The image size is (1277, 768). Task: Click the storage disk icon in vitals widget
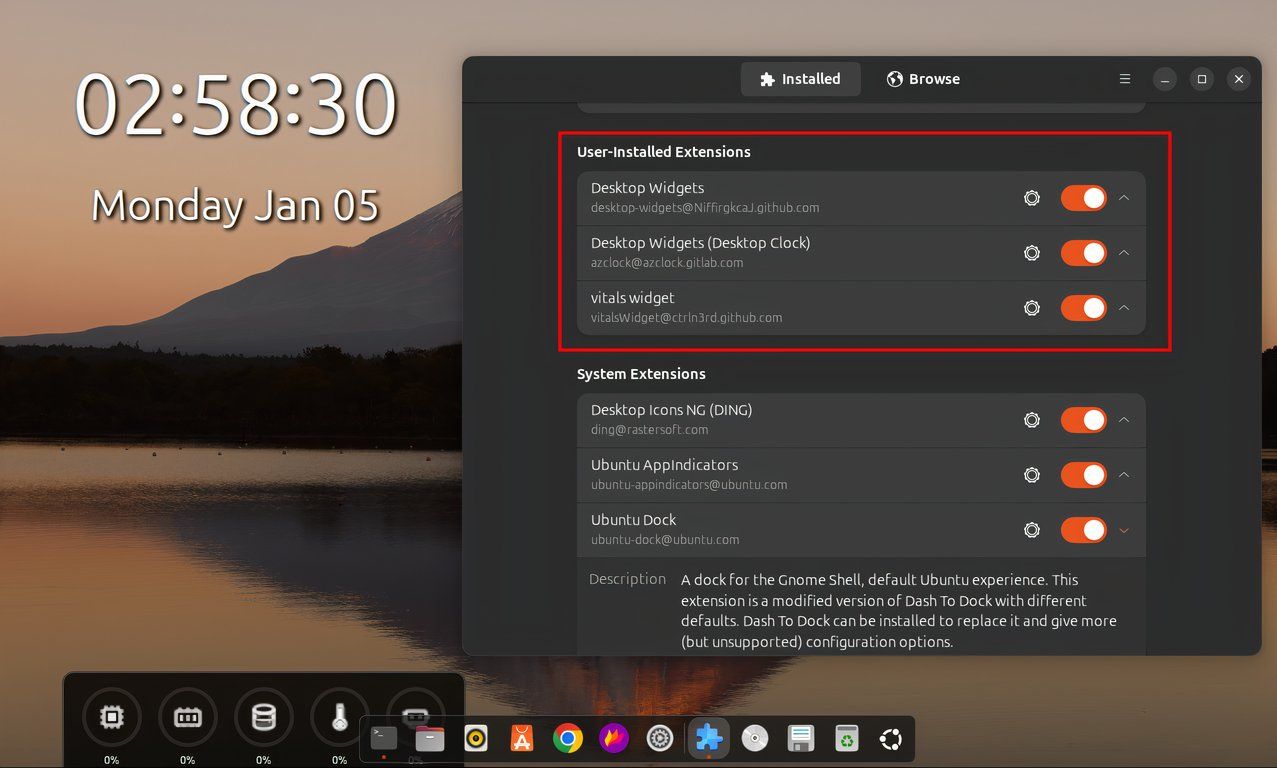coord(263,717)
